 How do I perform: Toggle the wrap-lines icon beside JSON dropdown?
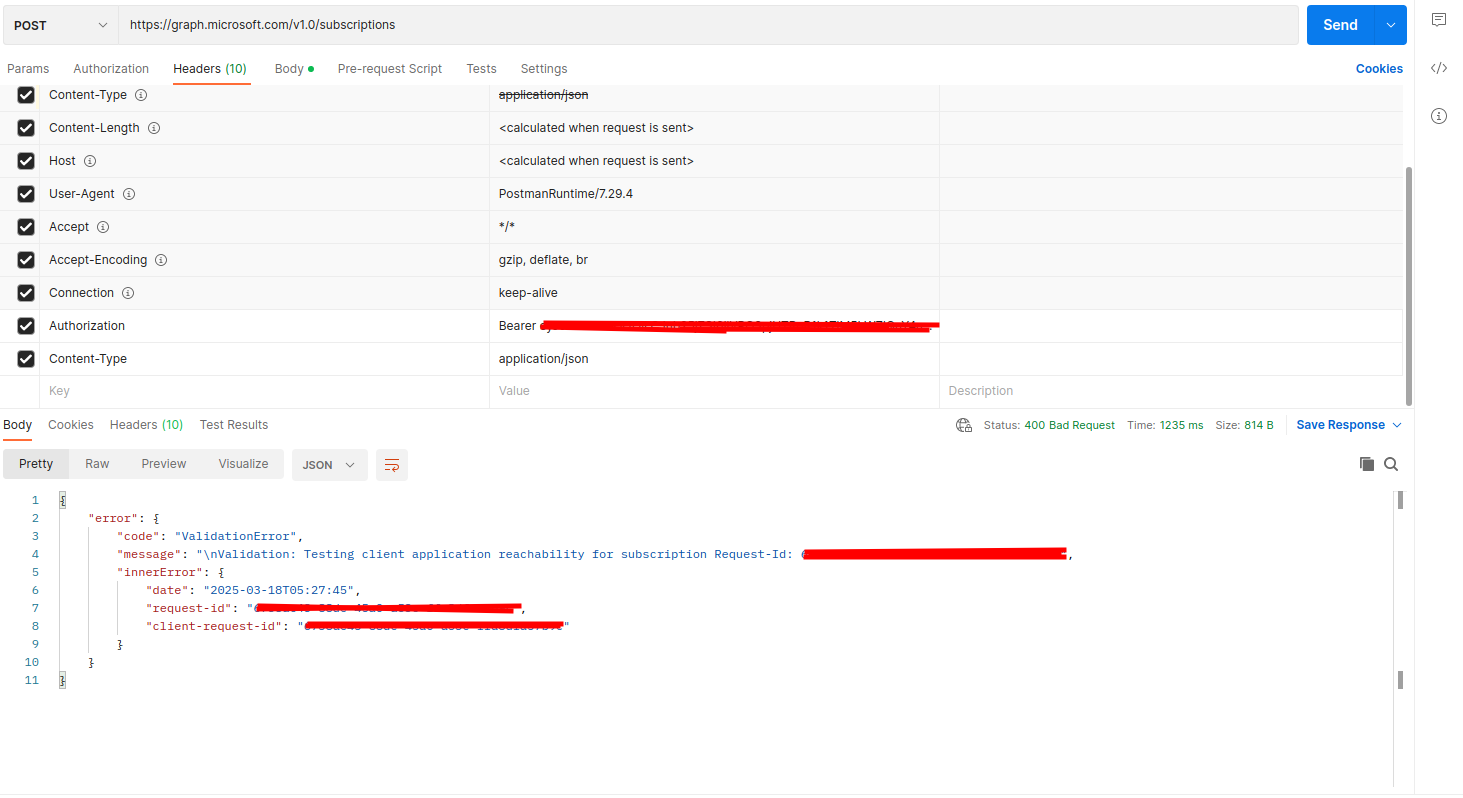391,464
